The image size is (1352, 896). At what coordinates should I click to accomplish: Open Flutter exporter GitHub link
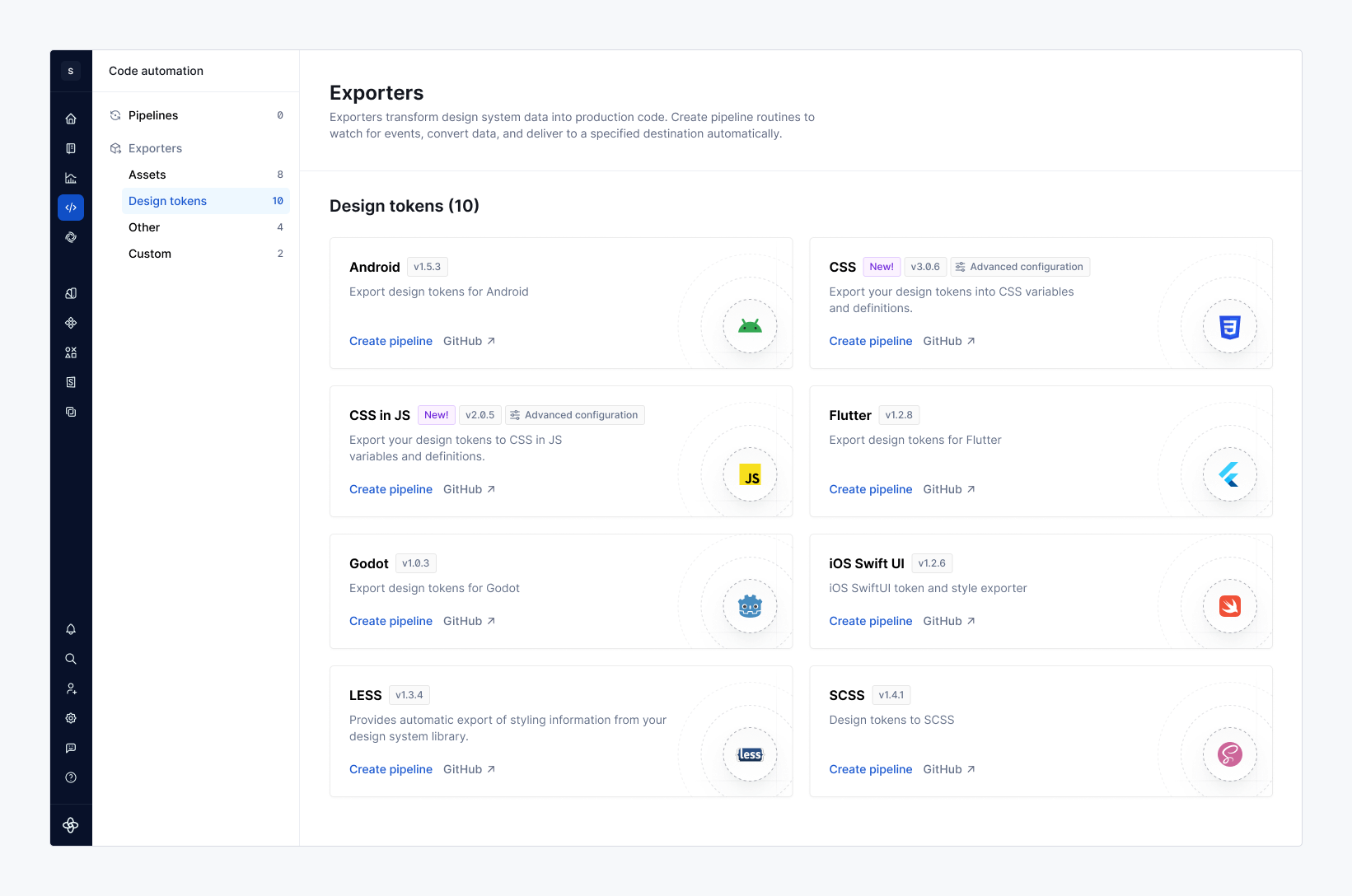coord(949,489)
